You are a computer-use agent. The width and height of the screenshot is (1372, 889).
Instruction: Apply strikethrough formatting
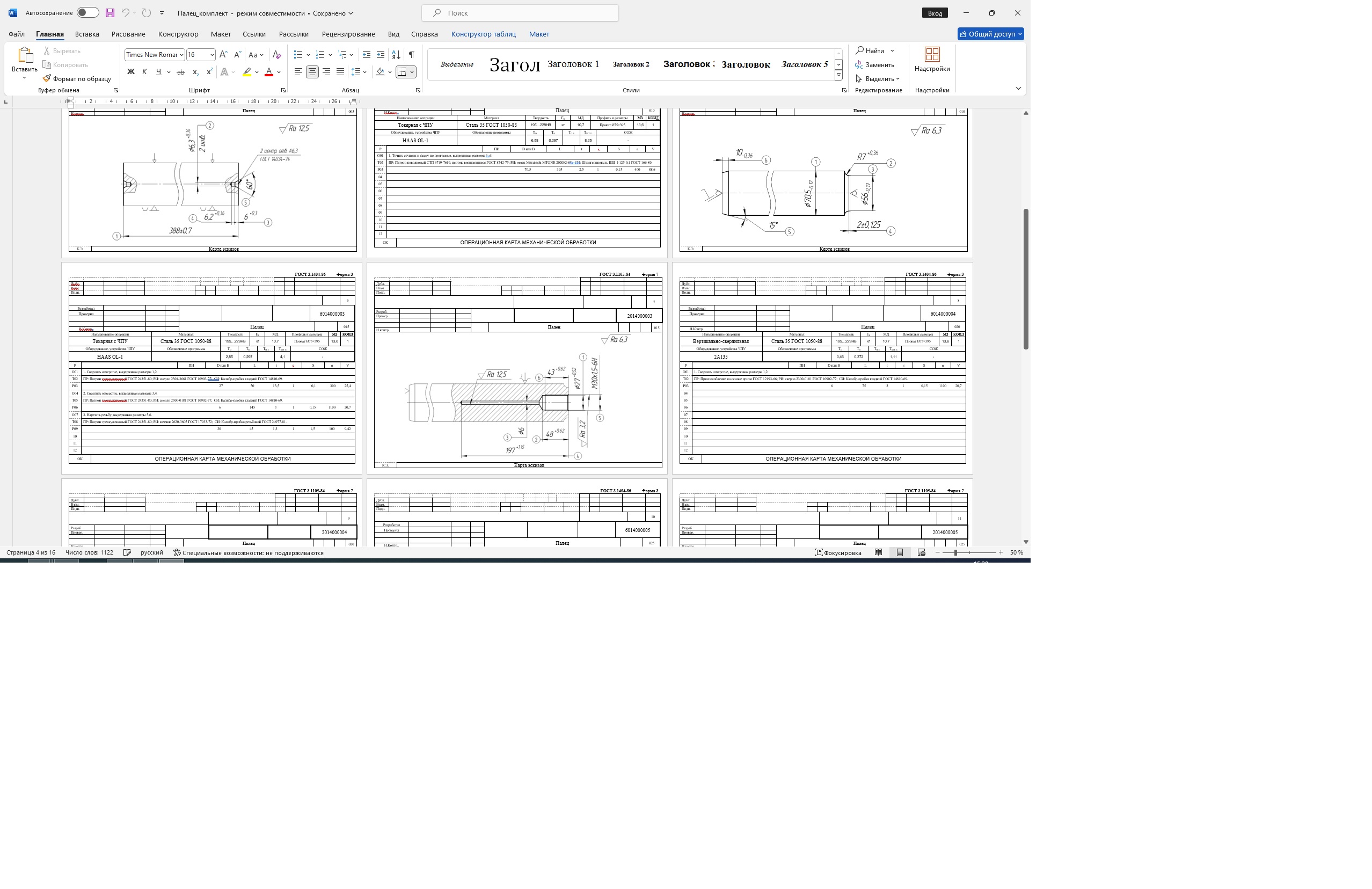pos(180,72)
